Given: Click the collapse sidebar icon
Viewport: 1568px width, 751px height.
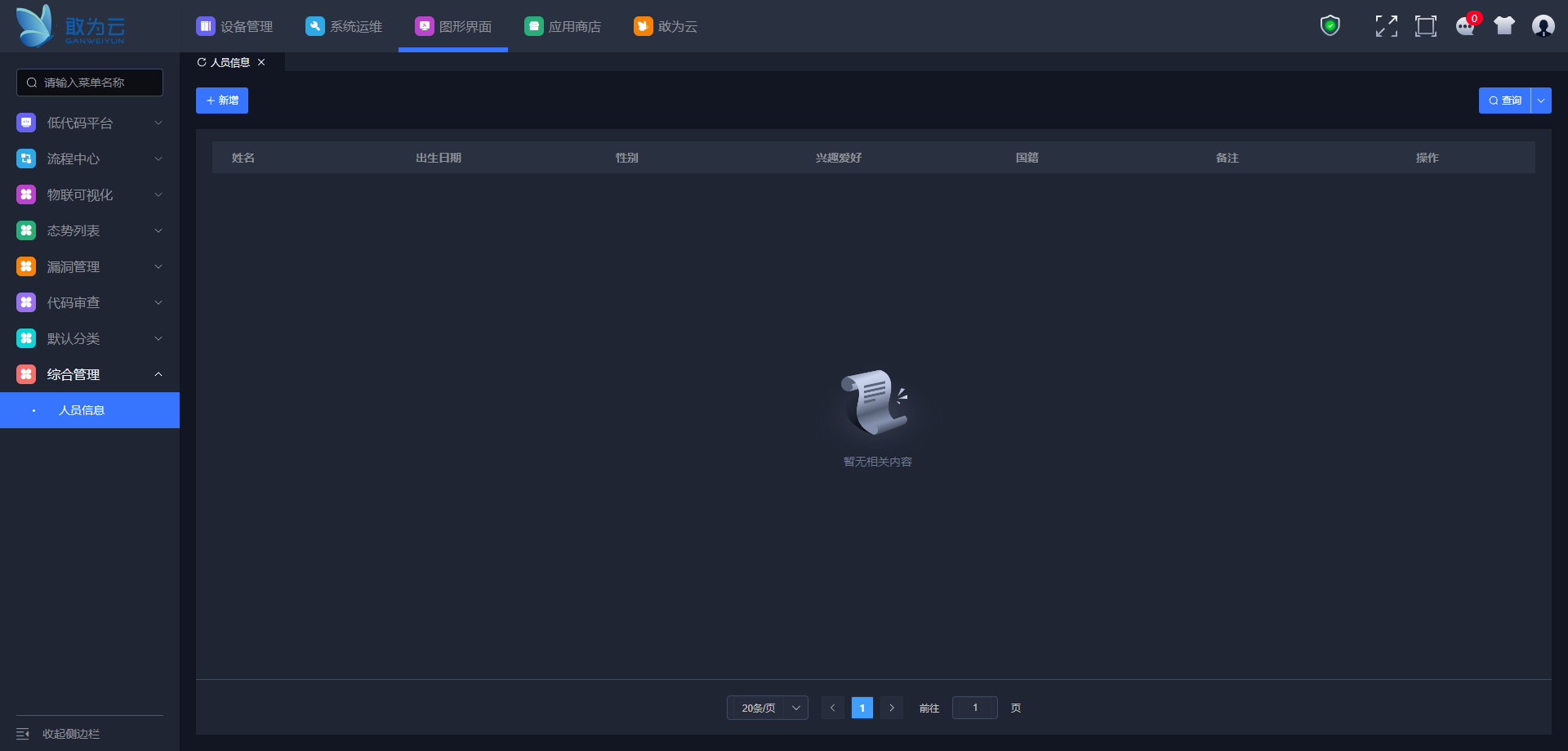Looking at the screenshot, I should click(23, 734).
